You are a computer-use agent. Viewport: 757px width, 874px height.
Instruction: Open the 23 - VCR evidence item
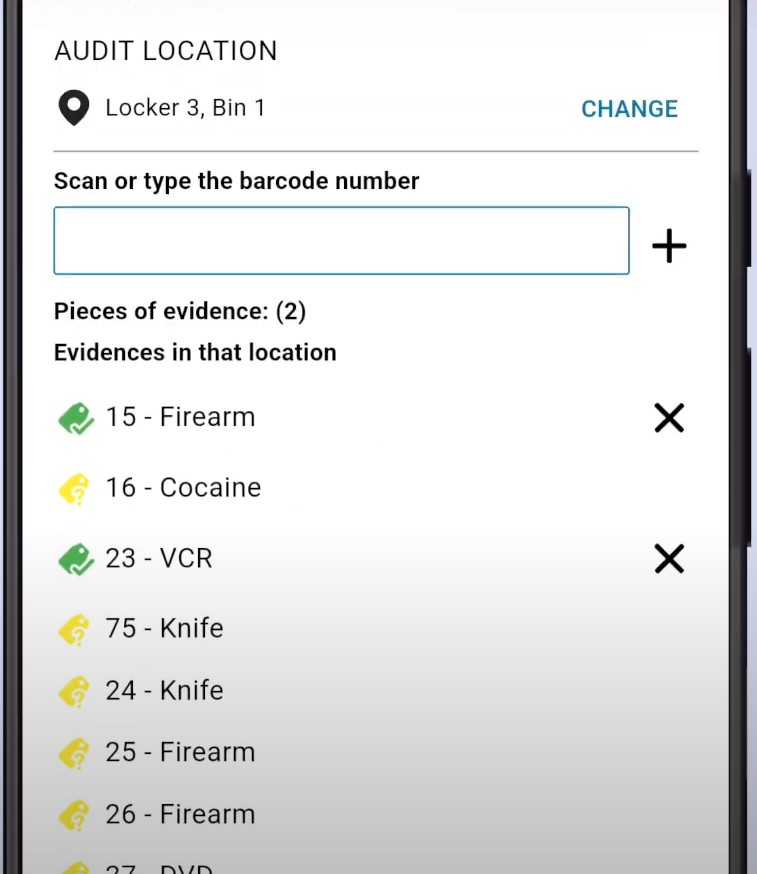160,558
